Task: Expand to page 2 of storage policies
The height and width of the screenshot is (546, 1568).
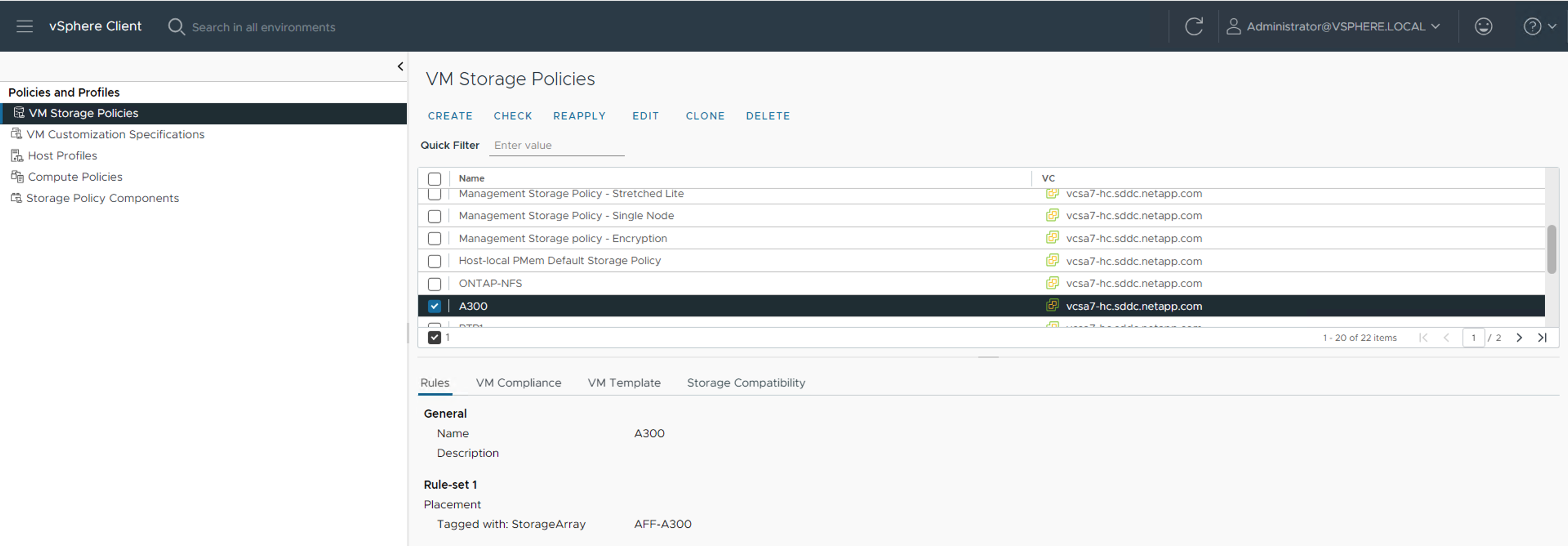Action: [1520, 337]
